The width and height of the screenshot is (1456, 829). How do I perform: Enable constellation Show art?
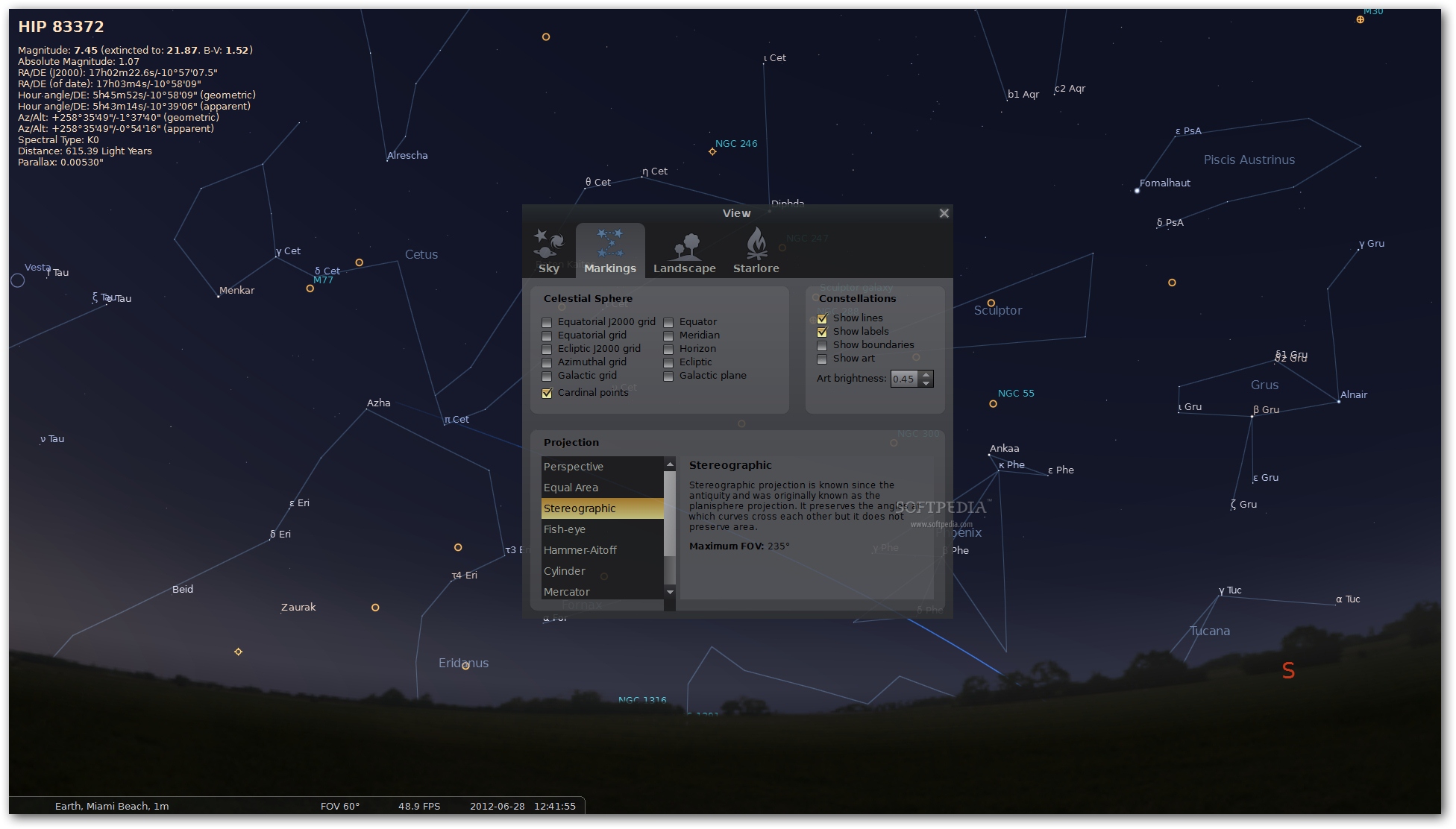[x=822, y=359]
